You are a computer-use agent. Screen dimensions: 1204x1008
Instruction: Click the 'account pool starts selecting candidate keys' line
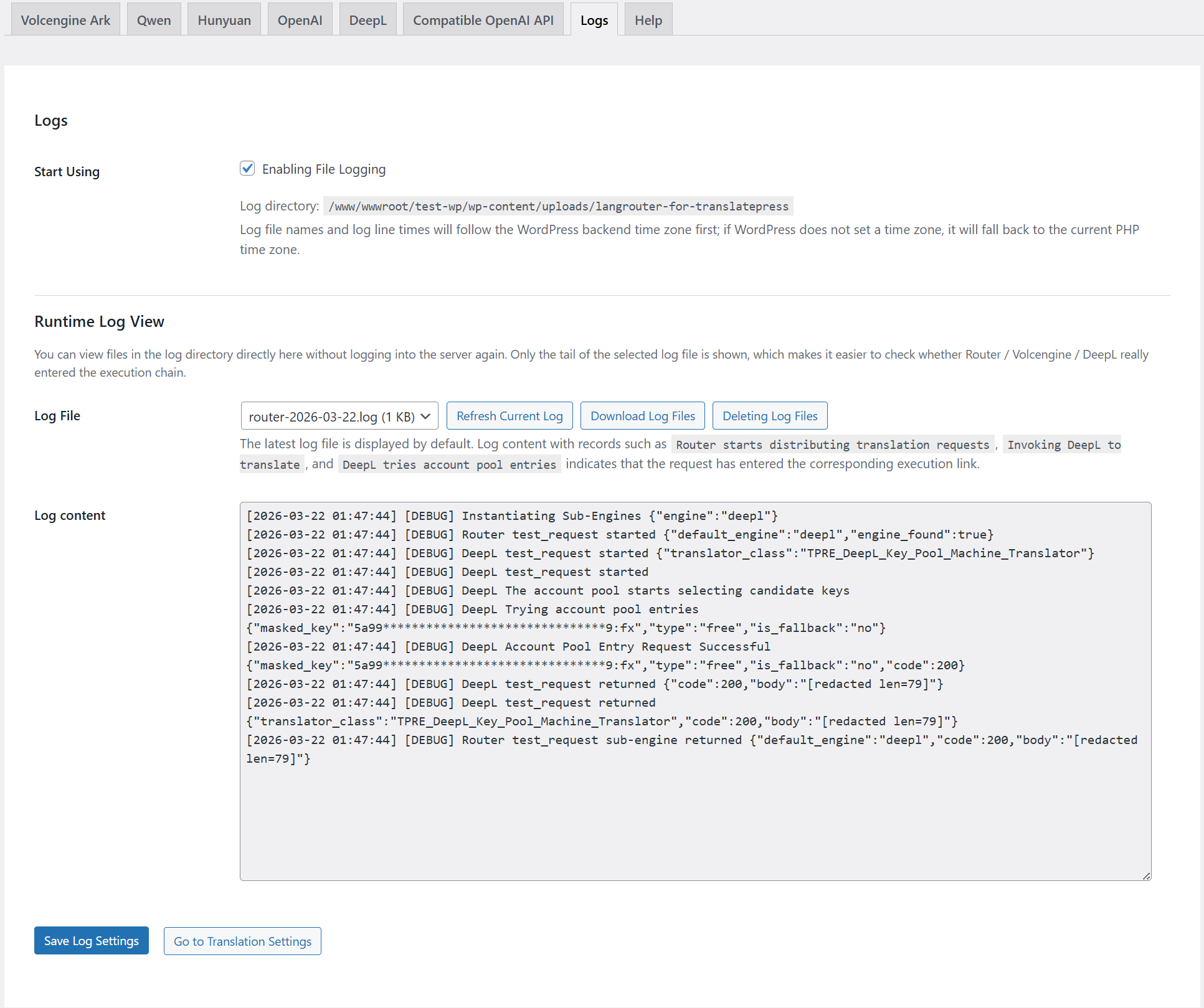click(x=548, y=590)
